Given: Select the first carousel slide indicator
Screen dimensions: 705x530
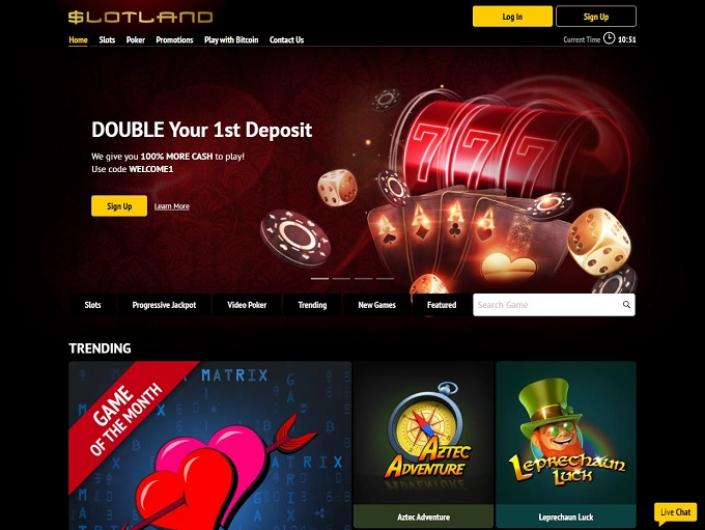Looking at the screenshot, I should pos(320,279).
